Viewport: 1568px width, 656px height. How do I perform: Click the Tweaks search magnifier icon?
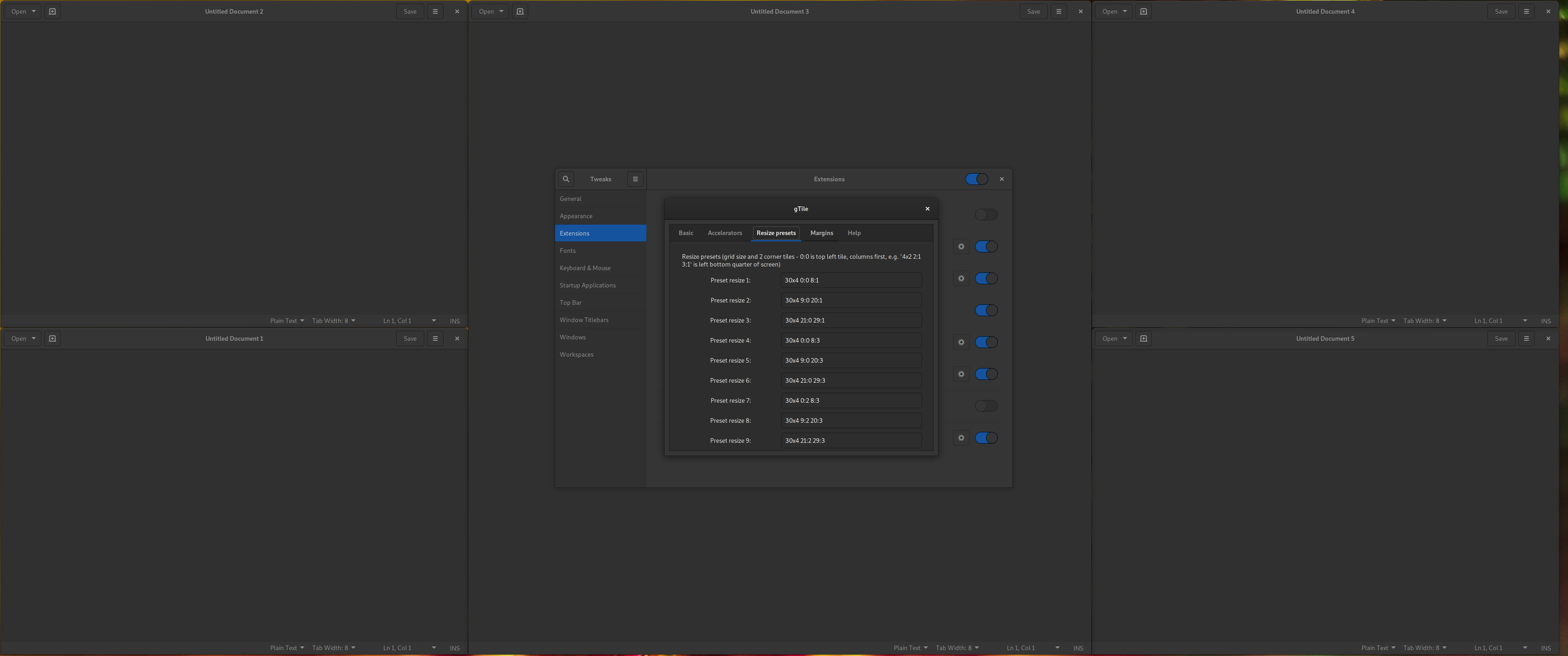pyautogui.click(x=566, y=179)
